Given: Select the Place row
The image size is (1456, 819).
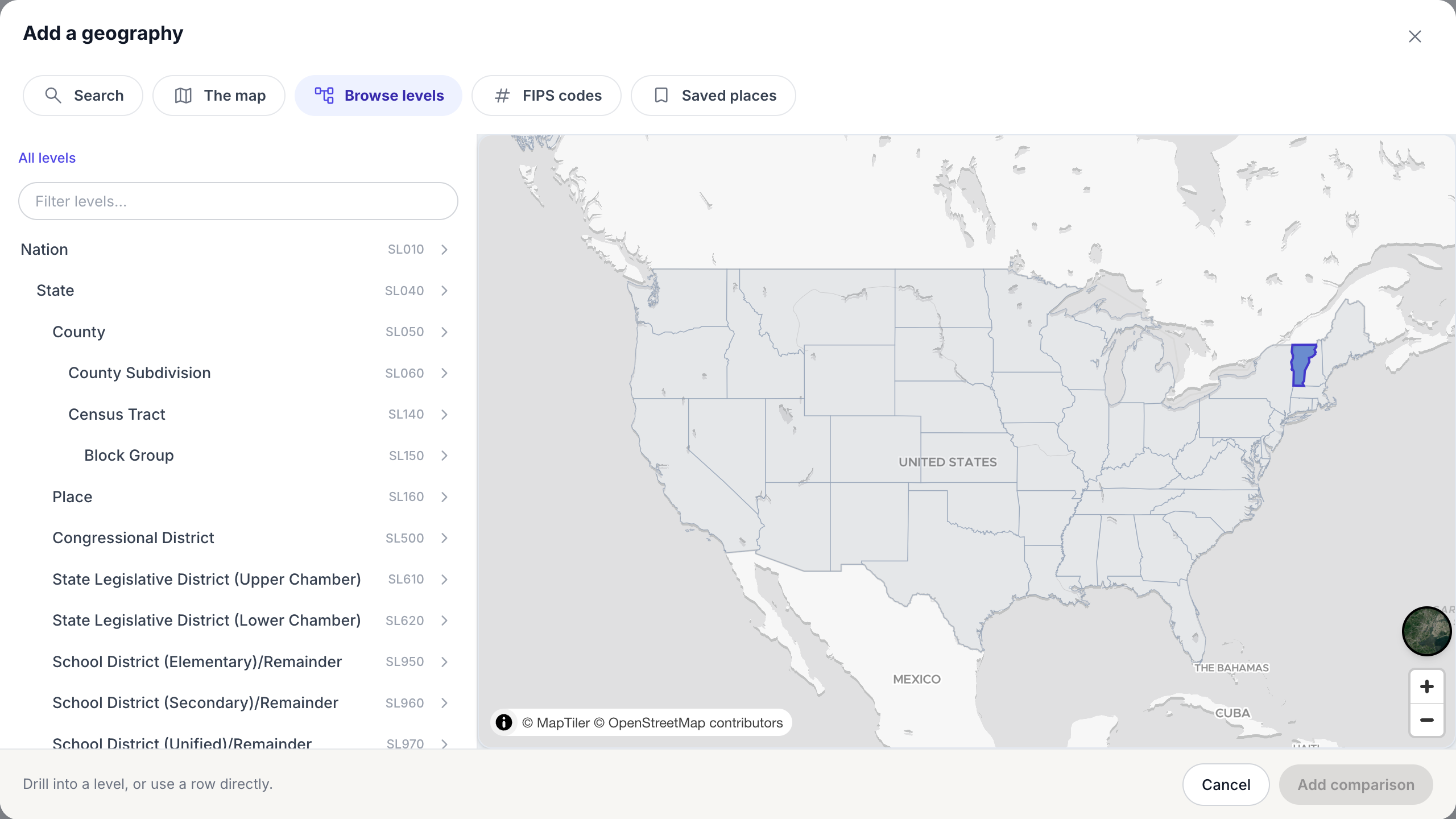Looking at the screenshot, I should click(x=238, y=497).
